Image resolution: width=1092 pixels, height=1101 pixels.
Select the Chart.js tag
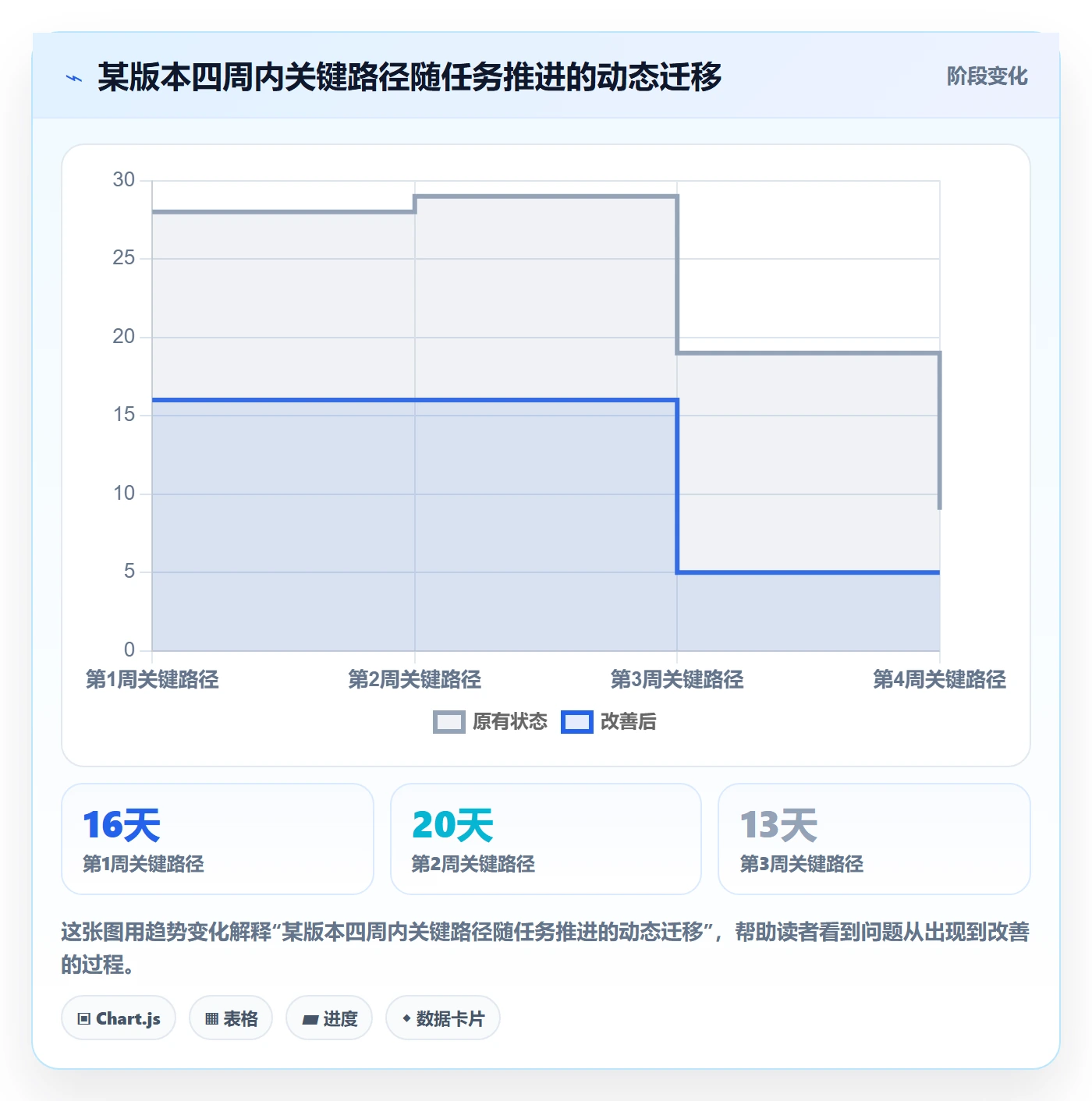(119, 1018)
